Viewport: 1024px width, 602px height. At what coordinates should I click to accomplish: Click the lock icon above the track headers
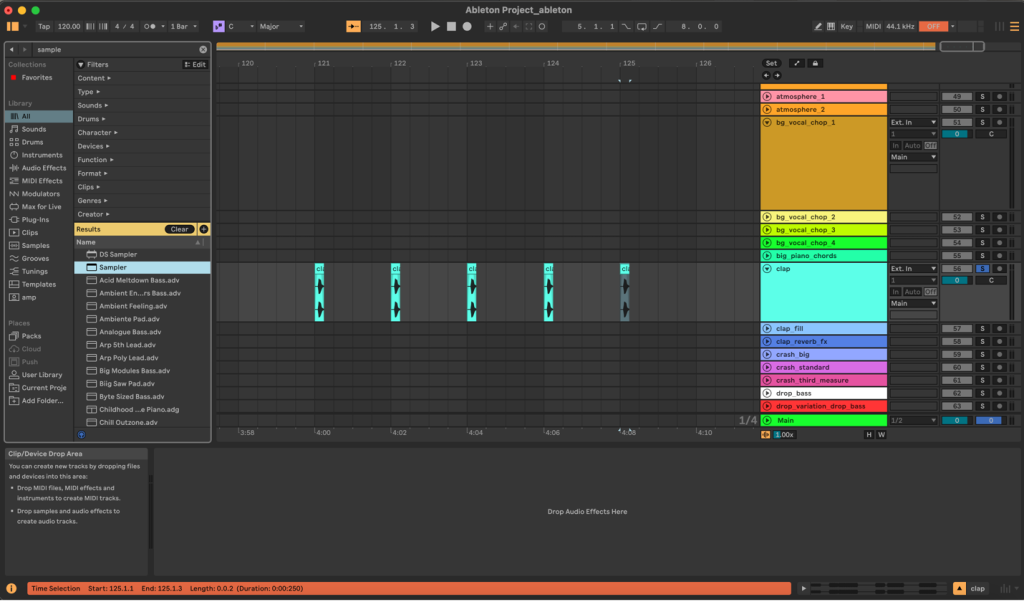pyautogui.click(x=815, y=63)
